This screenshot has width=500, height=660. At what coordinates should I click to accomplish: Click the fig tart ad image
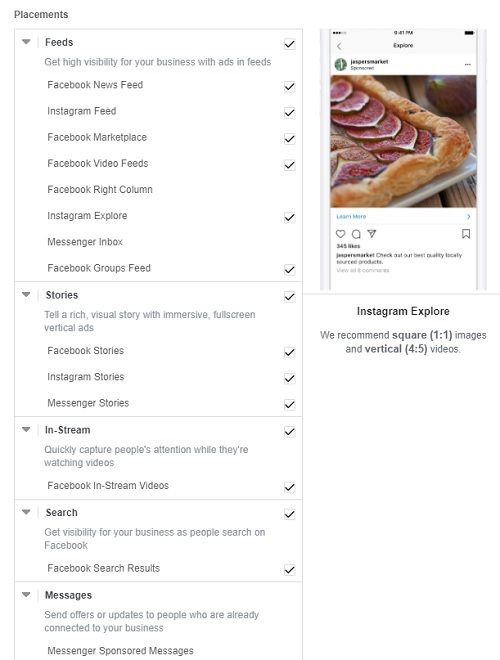[x=403, y=141]
